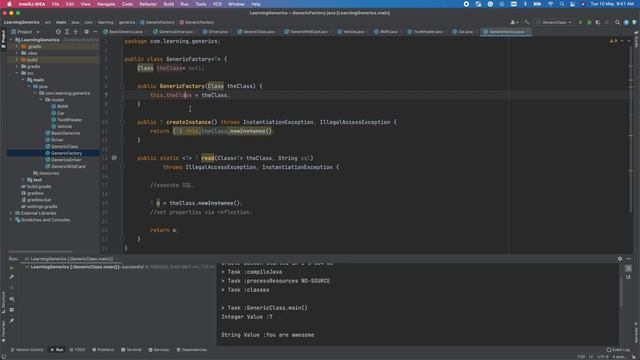Open the GenericClass run configuration dropdown
The image size is (640, 360).
[554, 22]
